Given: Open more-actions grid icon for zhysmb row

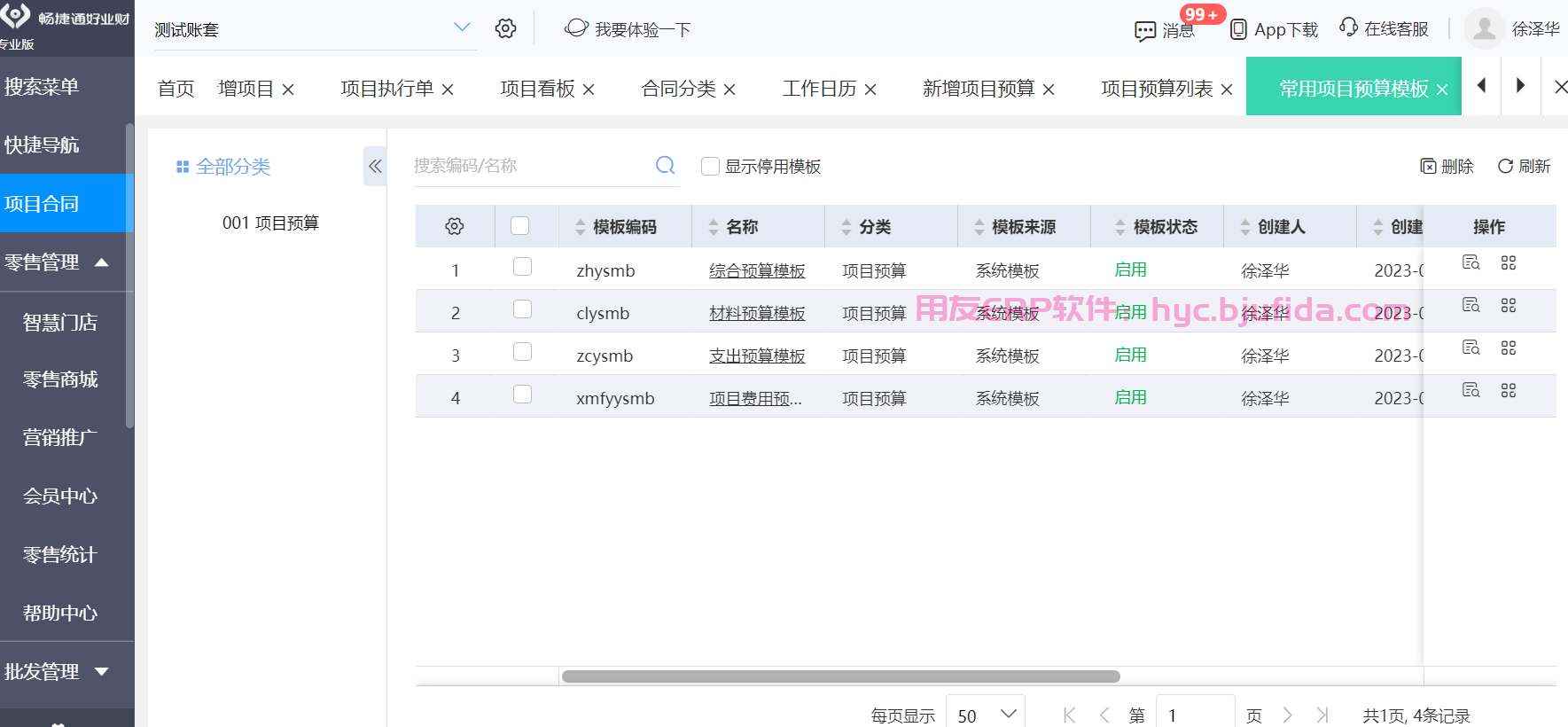Looking at the screenshot, I should (x=1509, y=262).
